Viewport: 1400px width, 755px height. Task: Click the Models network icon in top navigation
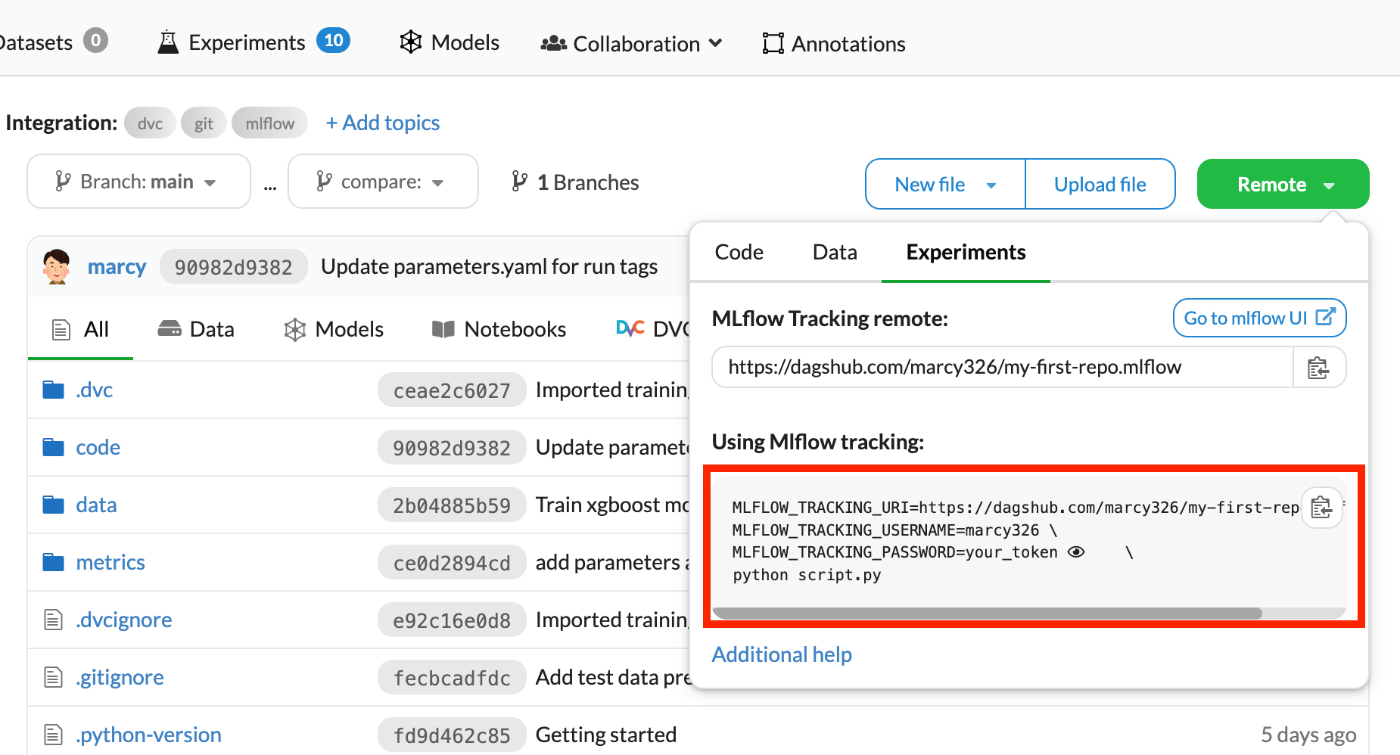click(410, 42)
